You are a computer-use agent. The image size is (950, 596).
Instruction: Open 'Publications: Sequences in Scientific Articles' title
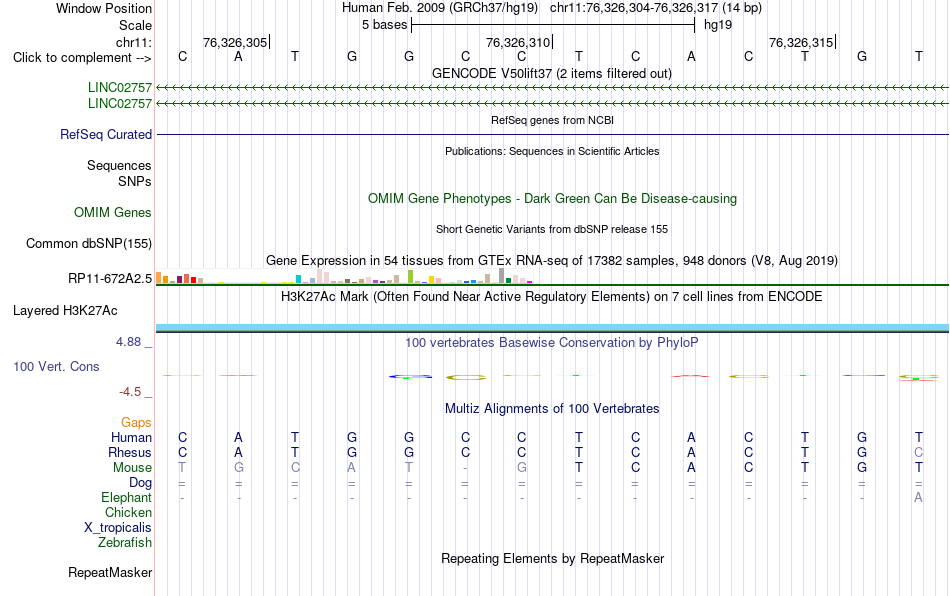[x=552, y=151]
